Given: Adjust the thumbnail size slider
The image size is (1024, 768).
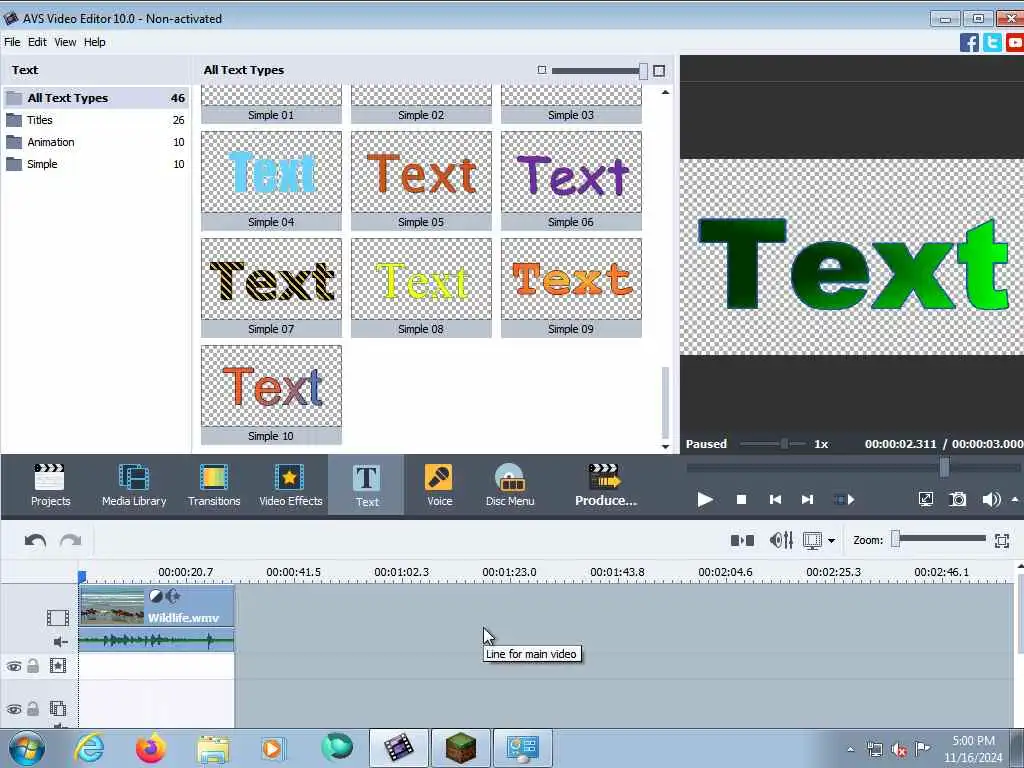Looking at the screenshot, I should pyautogui.click(x=643, y=71).
